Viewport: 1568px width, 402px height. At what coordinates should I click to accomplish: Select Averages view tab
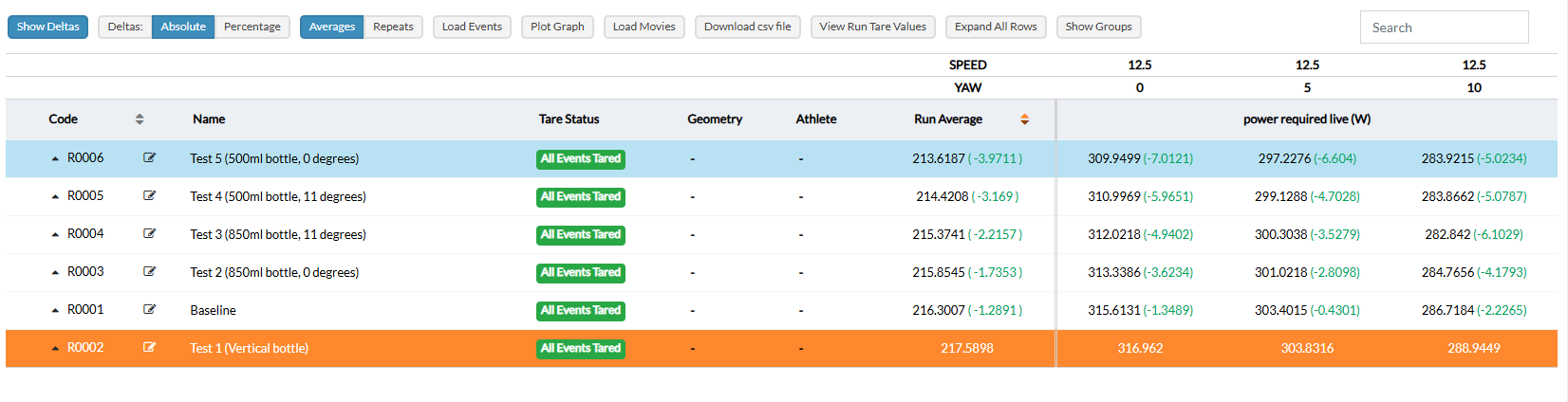[x=331, y=27]
